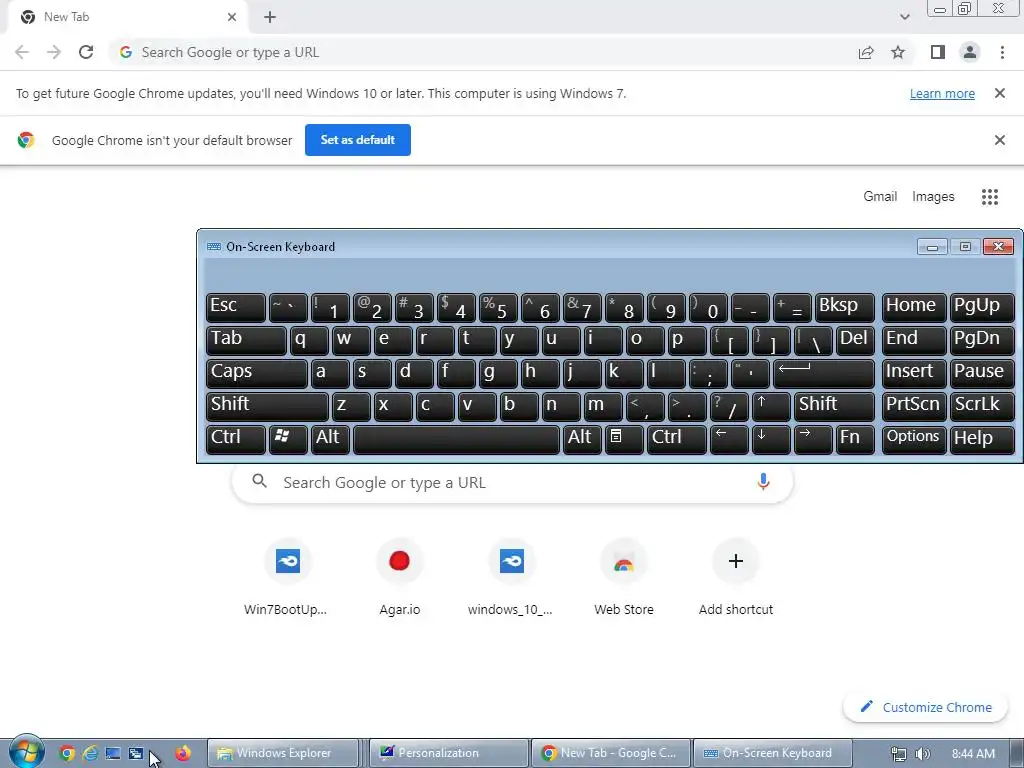
Task: Open the windows_10_ shortcut tile
Action: [x=511, y=577]
